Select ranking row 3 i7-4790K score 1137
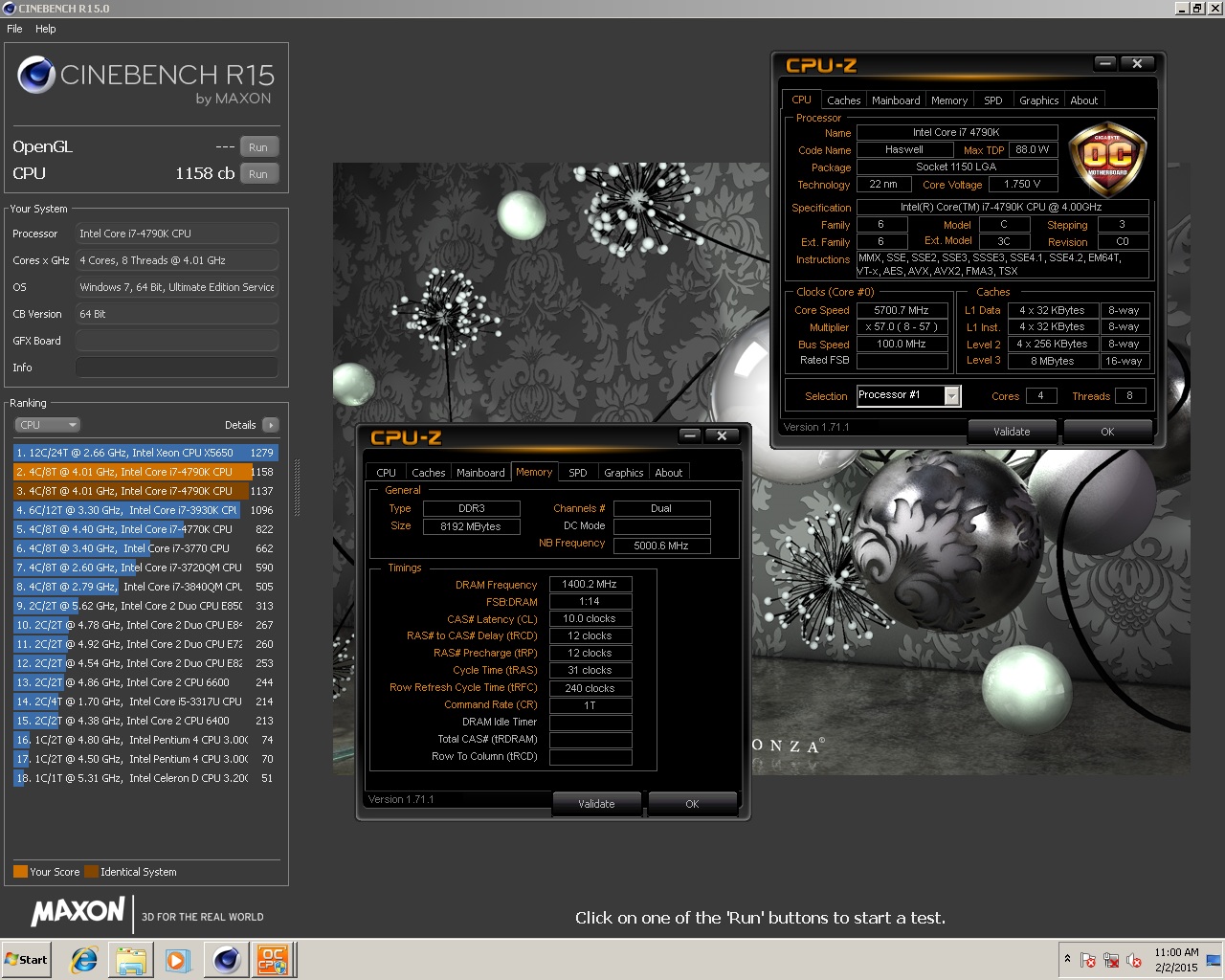 pyautogui.click(x=145, y=491)
